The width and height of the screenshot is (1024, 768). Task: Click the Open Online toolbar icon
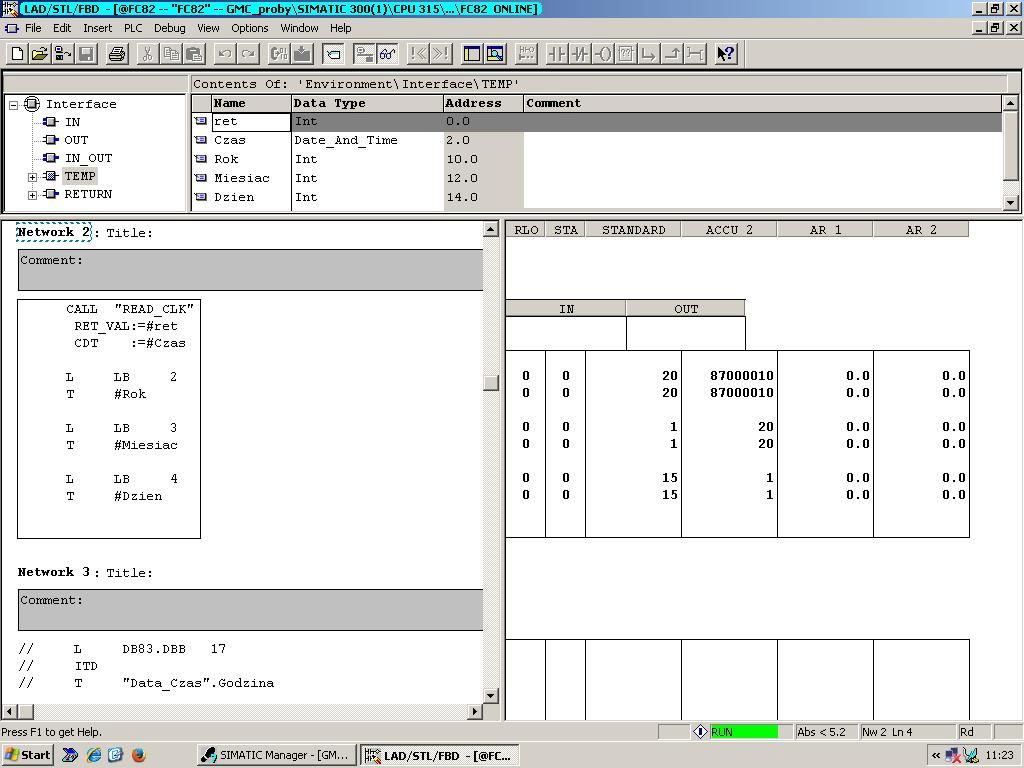(63, 54)
